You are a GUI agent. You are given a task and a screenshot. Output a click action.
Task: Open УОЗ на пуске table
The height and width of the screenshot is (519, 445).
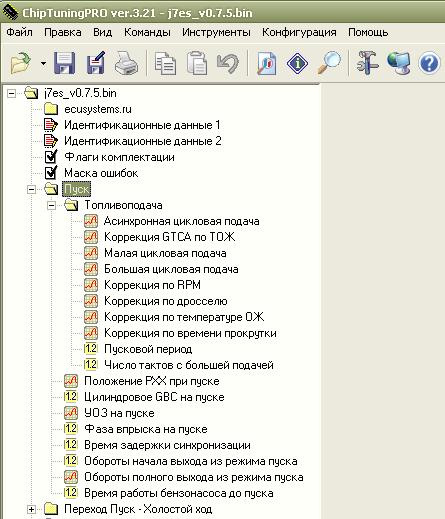click(x=119, y=413)
